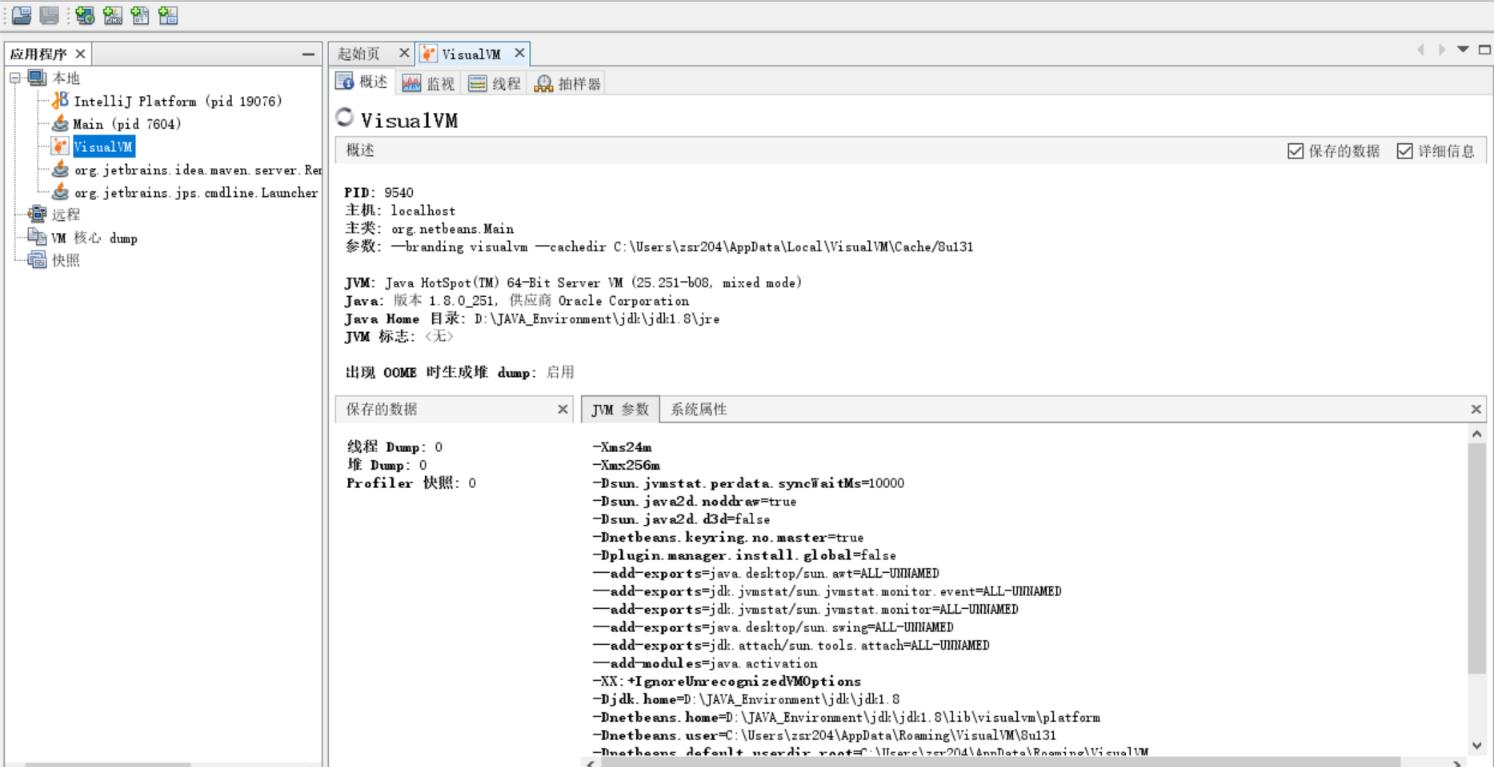Close the 保存的数据 section

pos(563,410)
